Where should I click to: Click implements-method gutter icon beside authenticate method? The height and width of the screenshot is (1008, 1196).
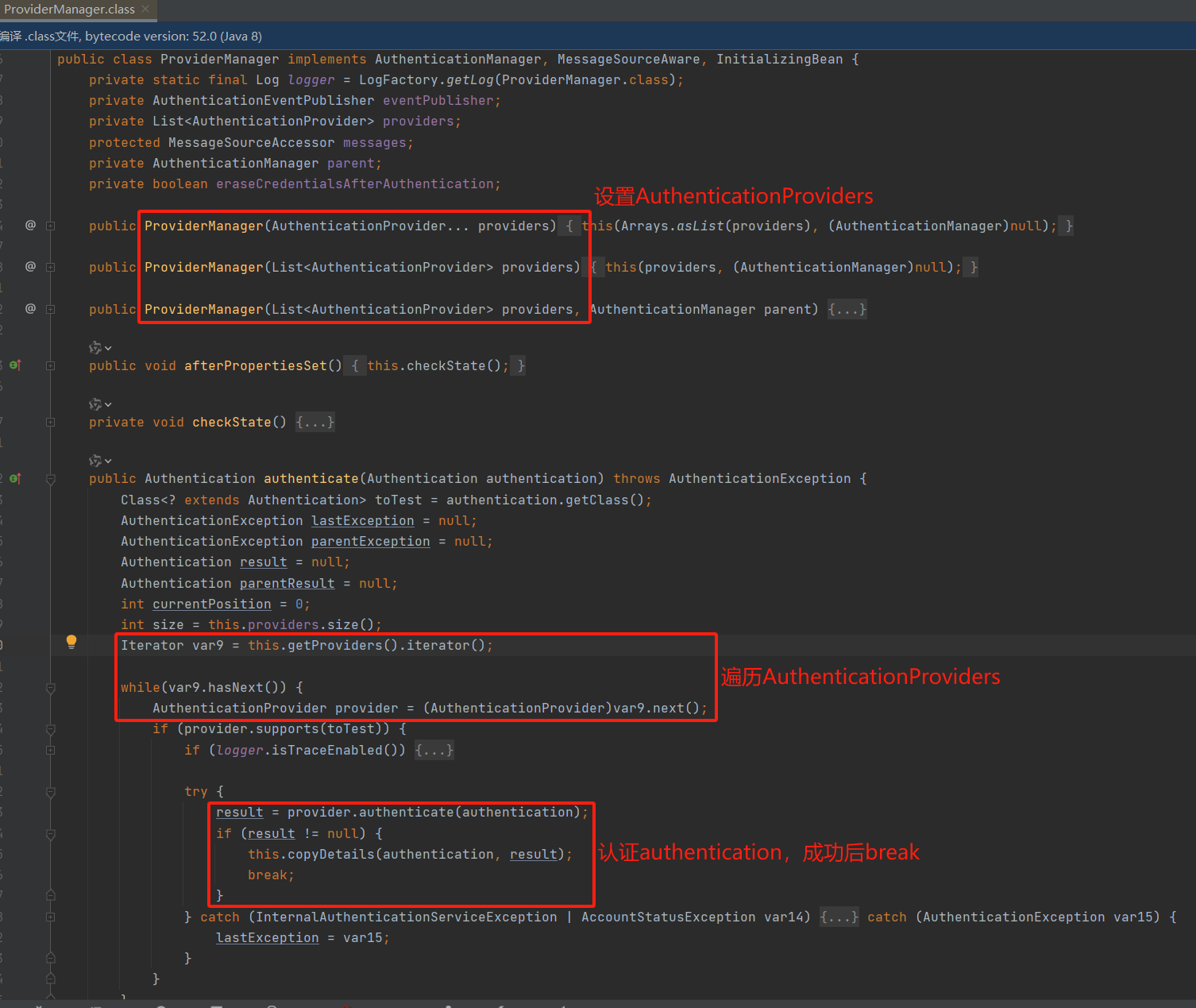pos(15,478)
